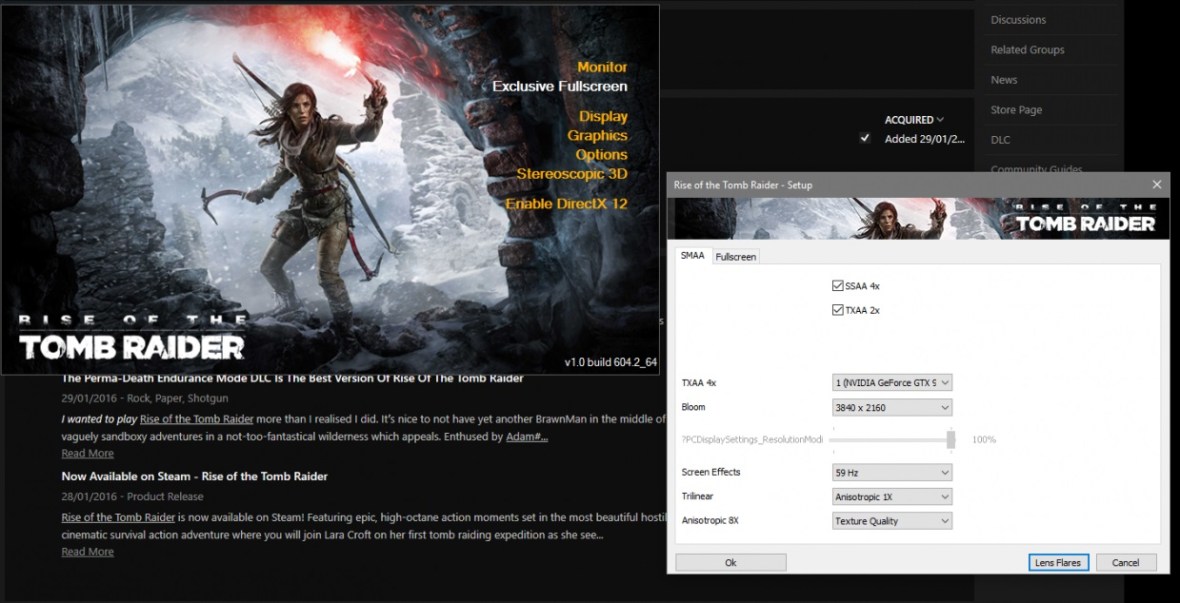Check the SSAA 4x checkbox
This screenshot has width=1180, height=603.
[x=837, y=285]
